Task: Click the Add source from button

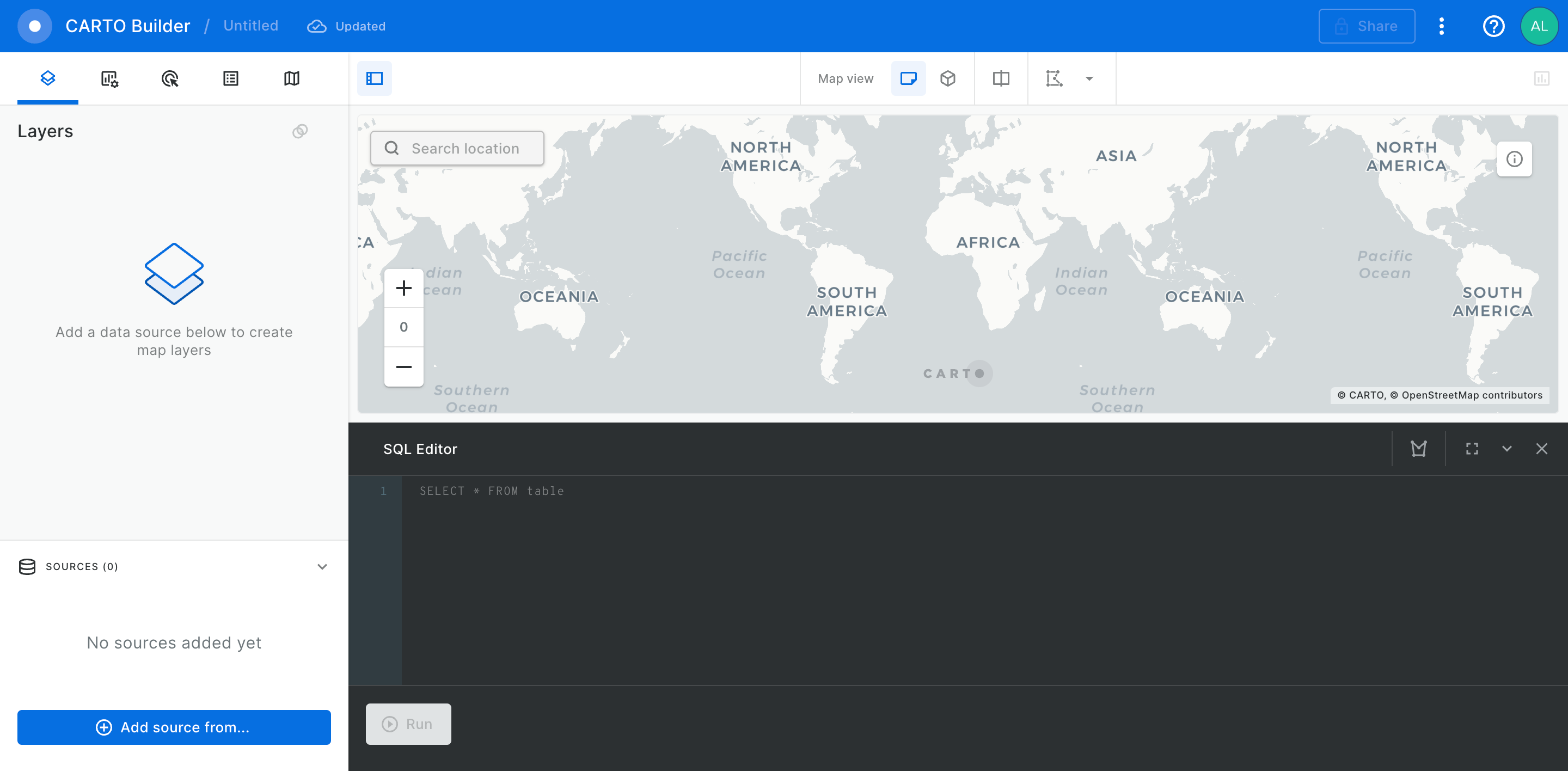Action: [174, 727]
